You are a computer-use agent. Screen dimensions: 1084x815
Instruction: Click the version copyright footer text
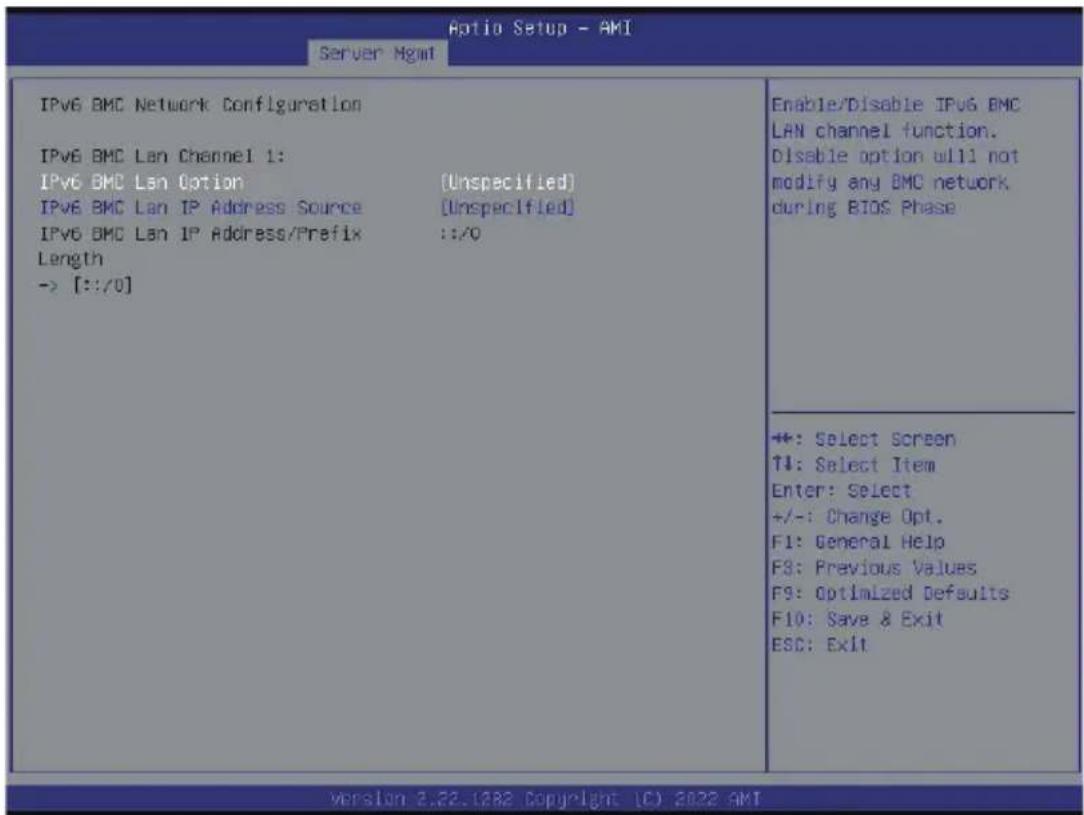click(x=545, y=800)
